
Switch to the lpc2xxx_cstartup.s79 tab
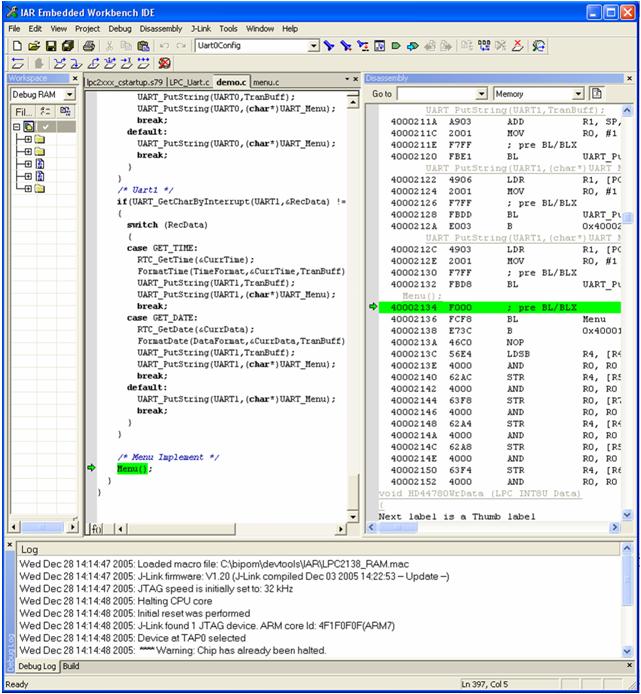(125, 82)
